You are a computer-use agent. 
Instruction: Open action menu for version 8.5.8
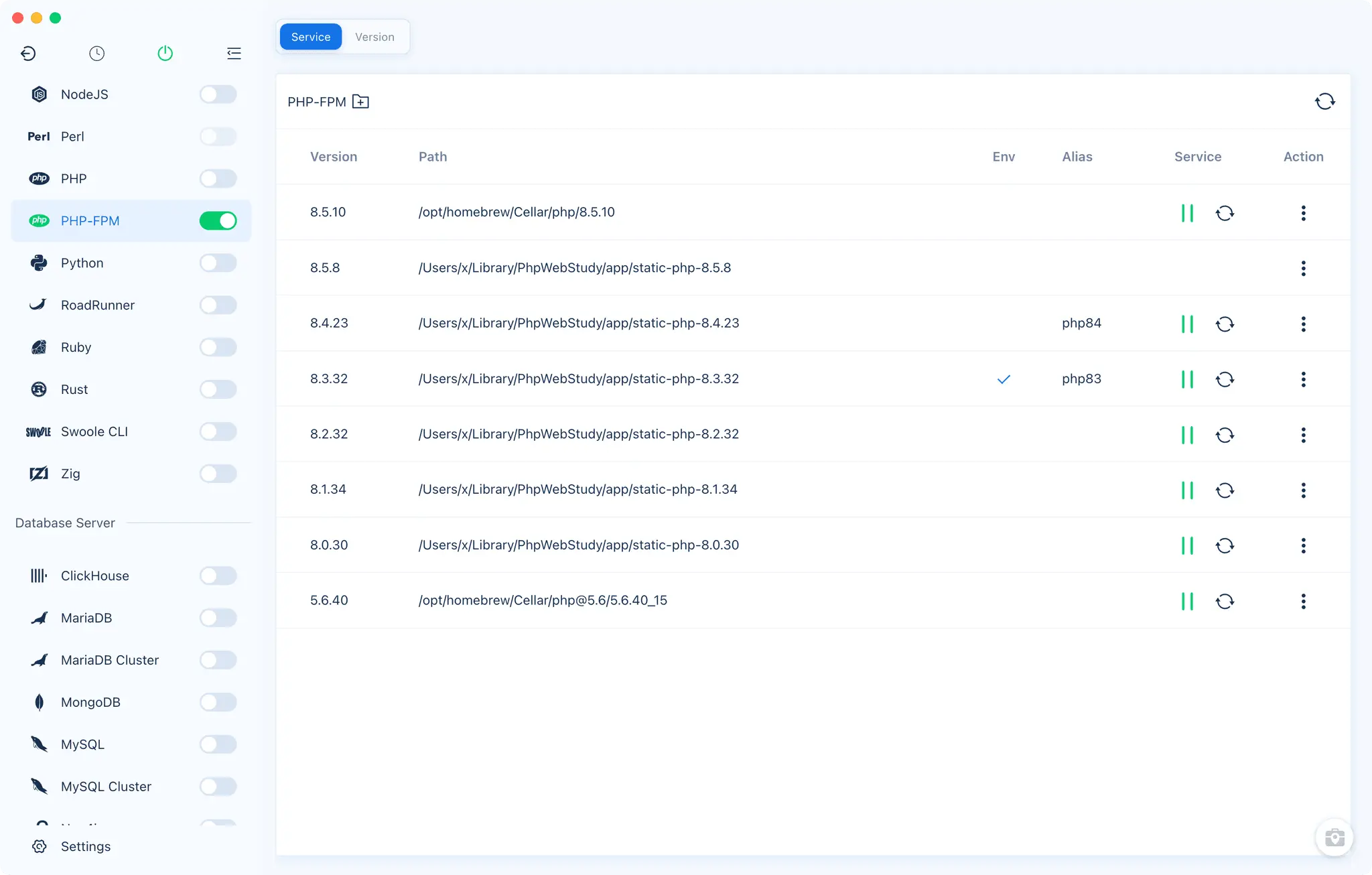(x=1303, y=269)
